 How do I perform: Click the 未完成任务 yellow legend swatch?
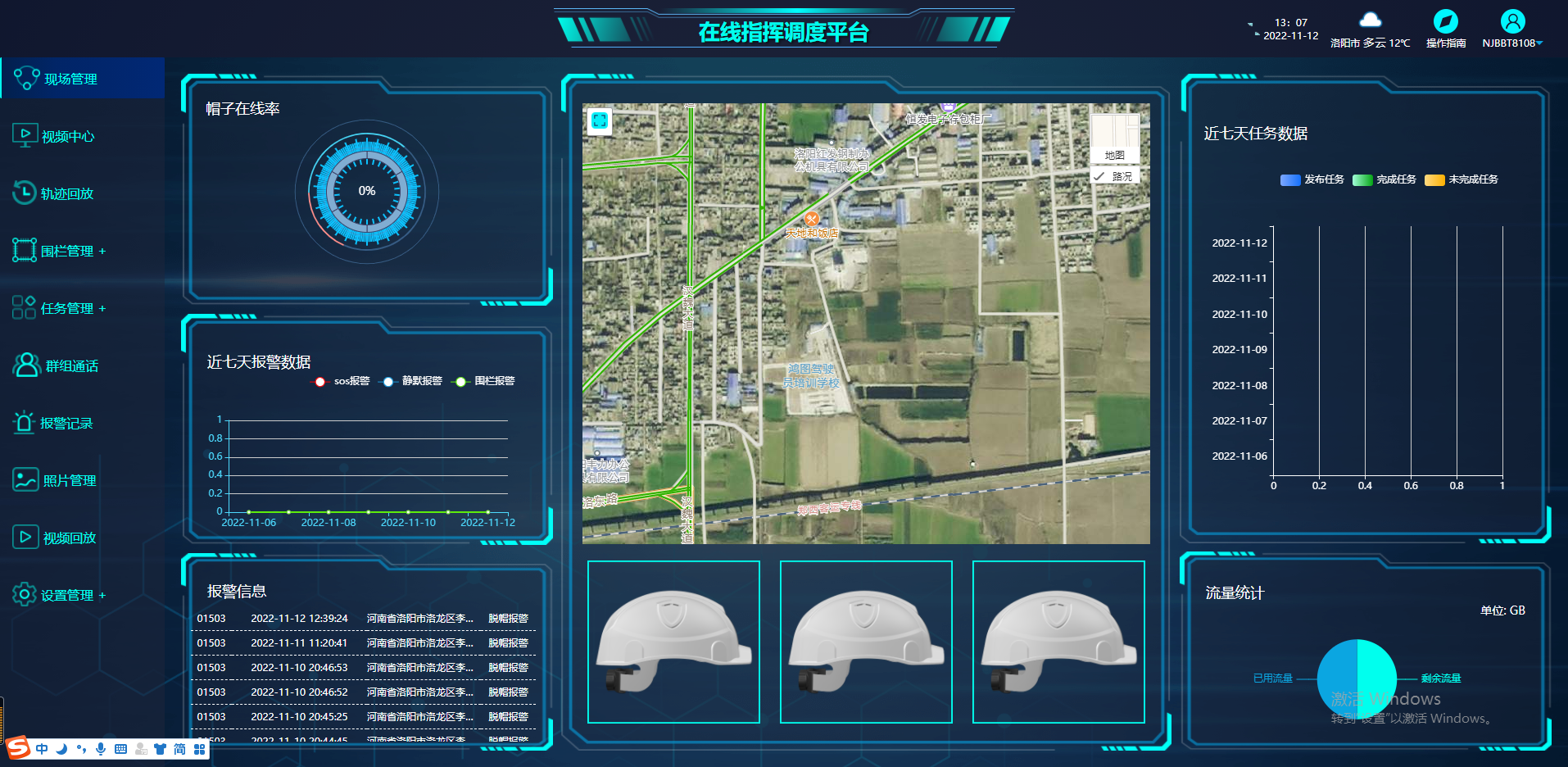coord(1434,180)
